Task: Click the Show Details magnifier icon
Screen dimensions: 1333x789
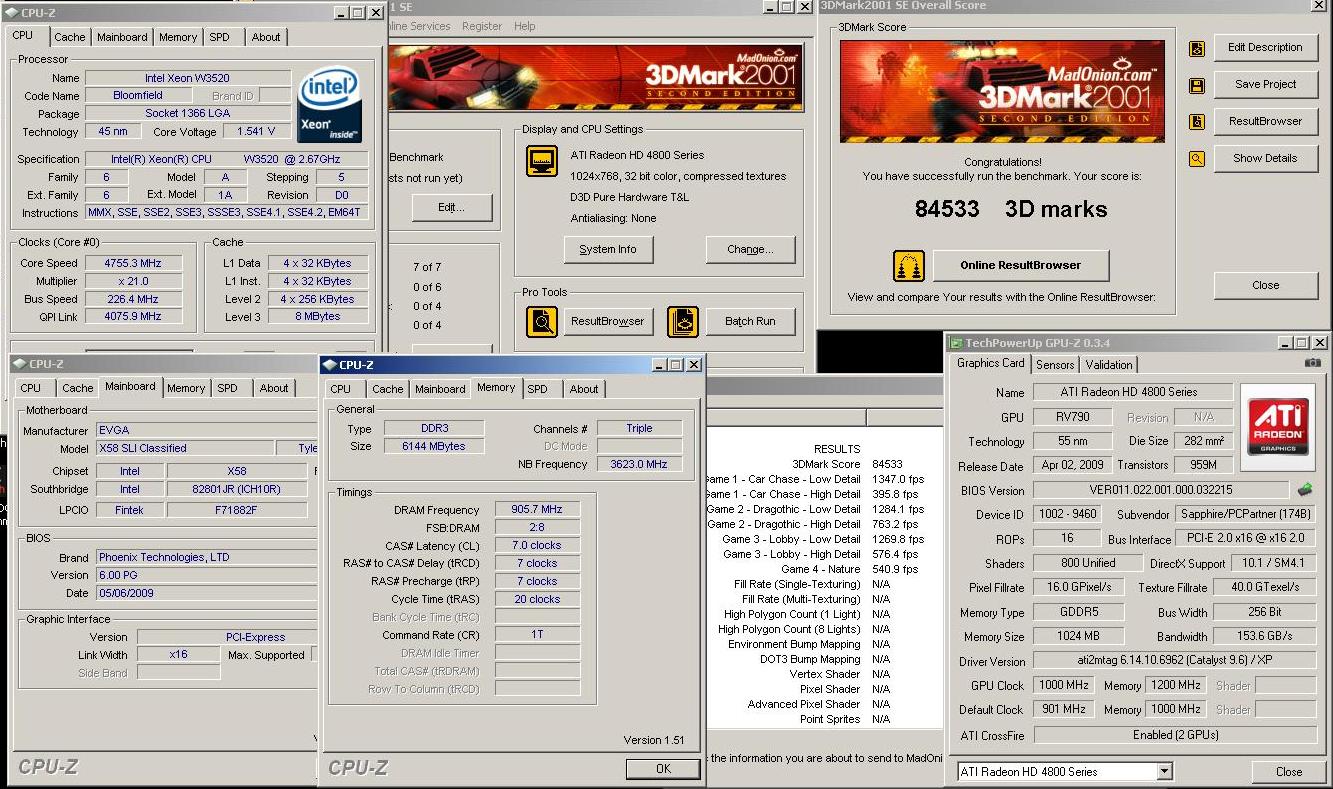Action: pyautogui.click(x=1197, y=158)
